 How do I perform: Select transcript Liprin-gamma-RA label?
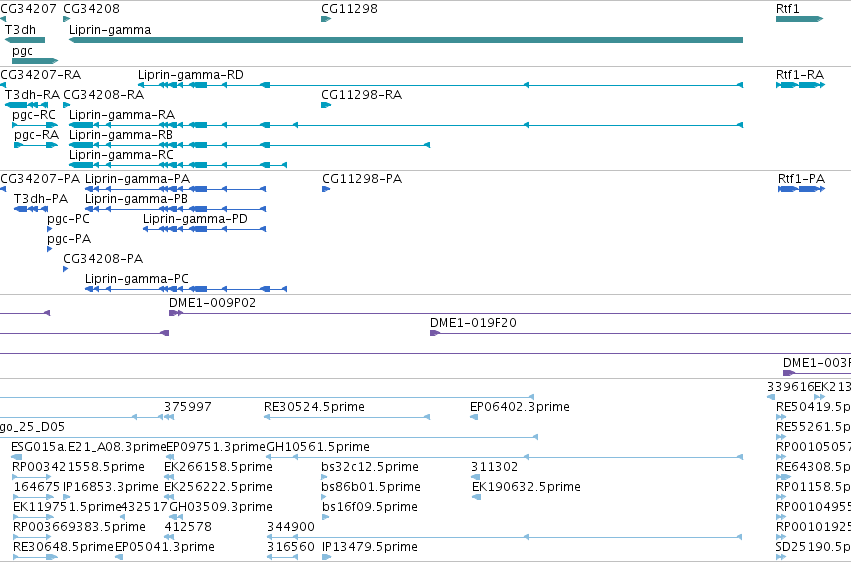[122, 115]
